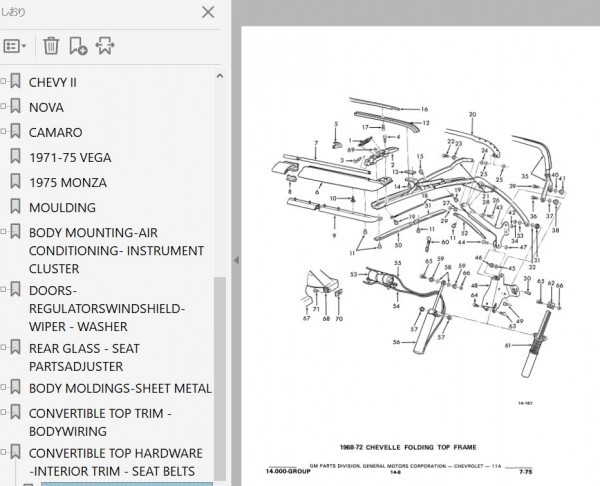This screenshot has height=486, width=600.
Task: Expand the BODY MOLDINGS-SHEET METAL bookmark
Action: pyautogui.click(x=3, y=387)
